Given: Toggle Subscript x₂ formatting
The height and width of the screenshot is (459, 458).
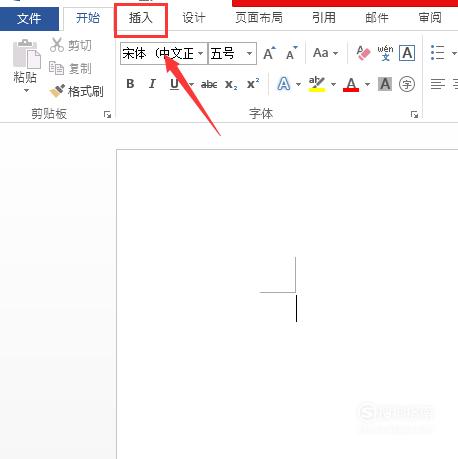Looking at the screenshot, I should (231, 84).
